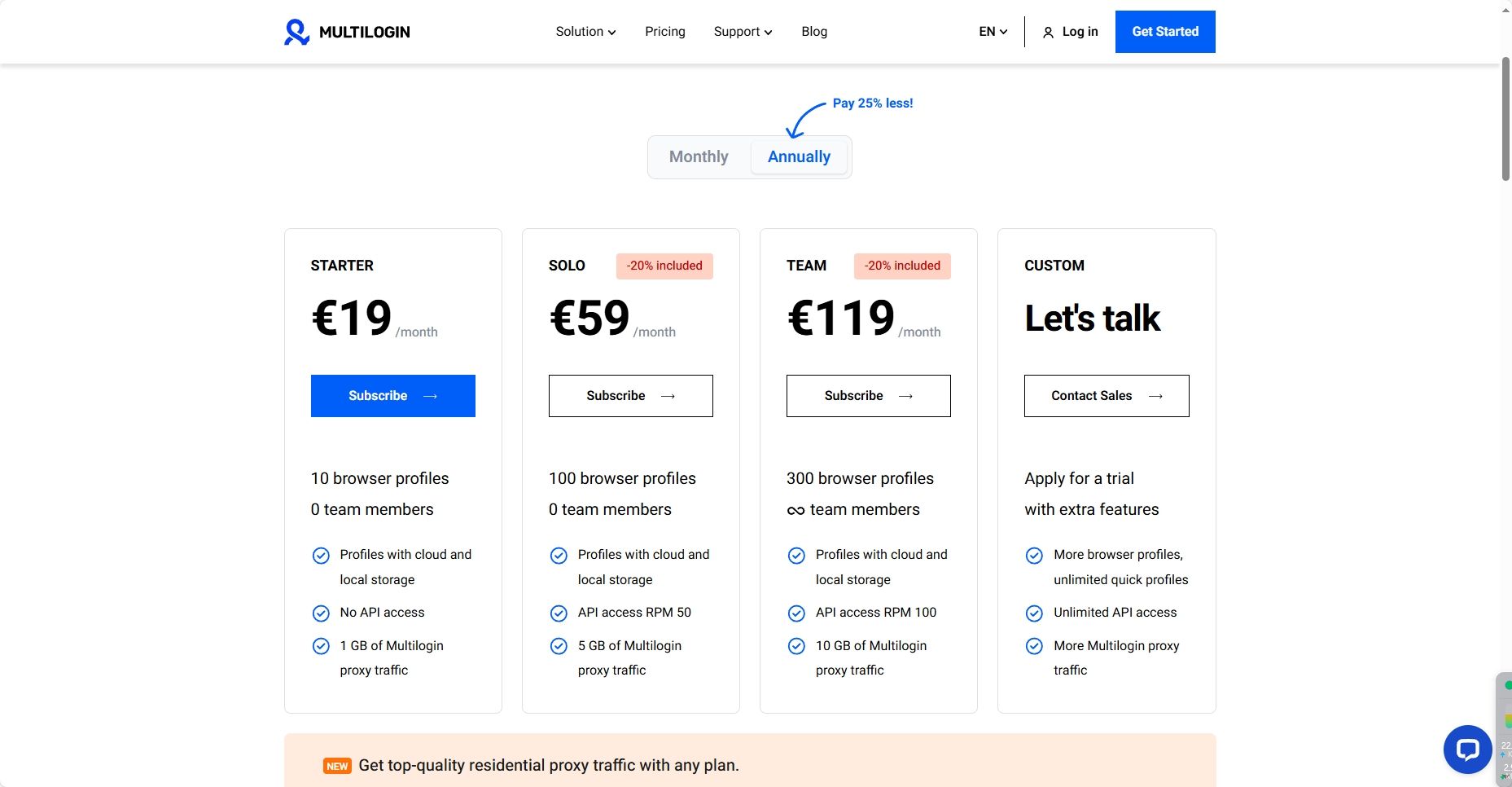Click the page vertical scrollbar
1512x787 pixels.
click(1505, 119)
